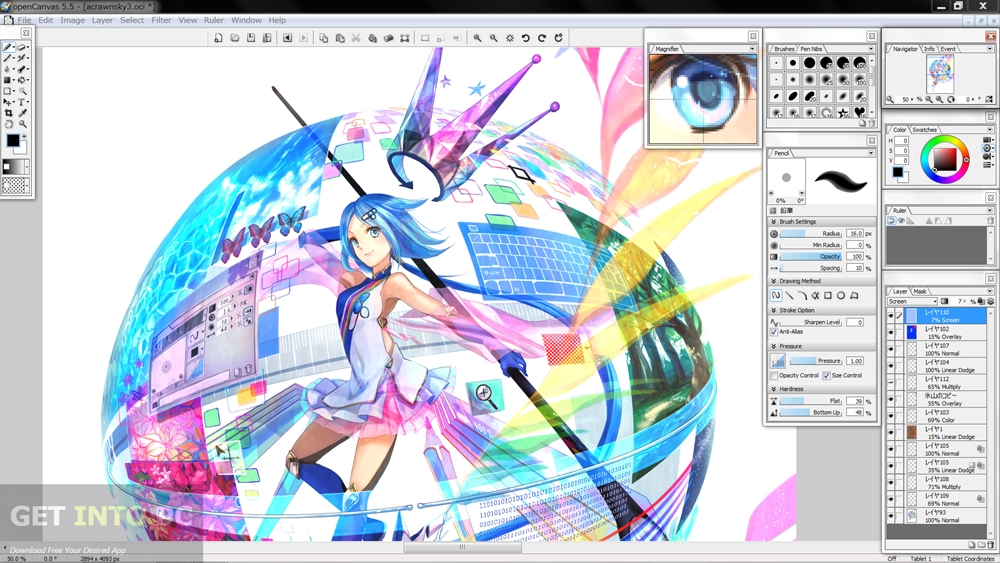Viewport: 1000px width, 563px height.
Task: Switch to the Mask tab
Action: pyautogui.click(x=920, y=291)
